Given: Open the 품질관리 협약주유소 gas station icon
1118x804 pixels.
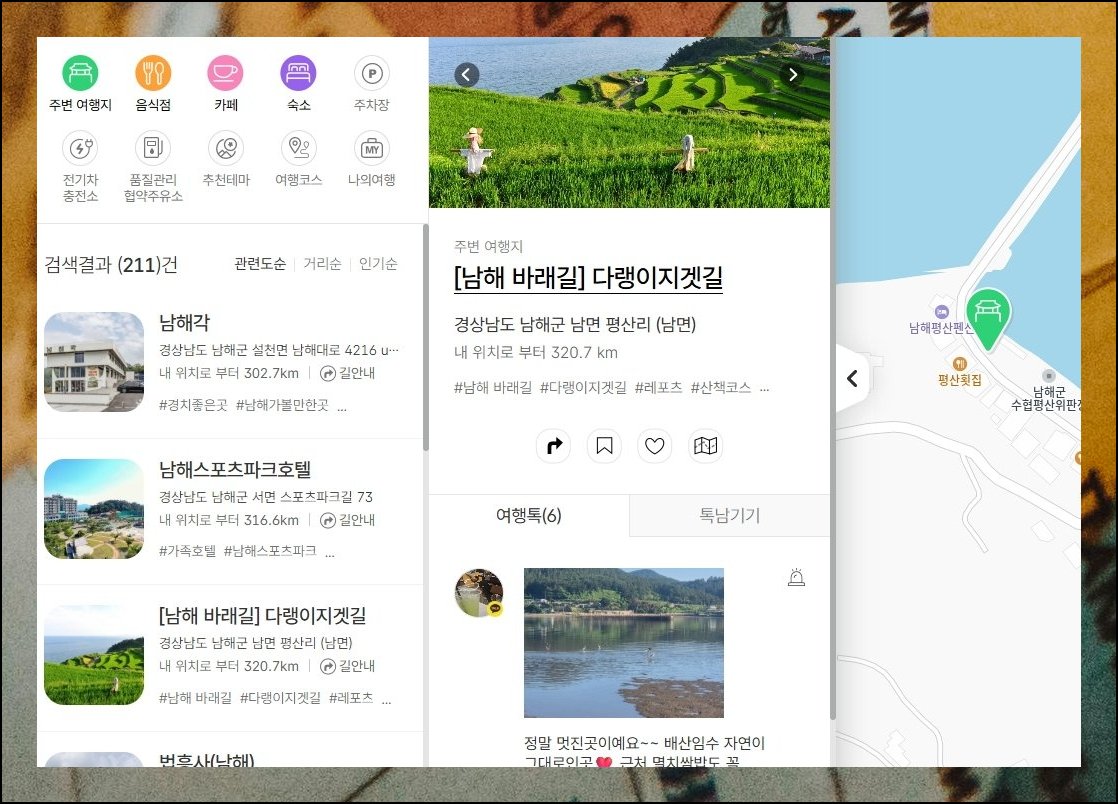Looking at the screenshot, I should coord(153,148).
